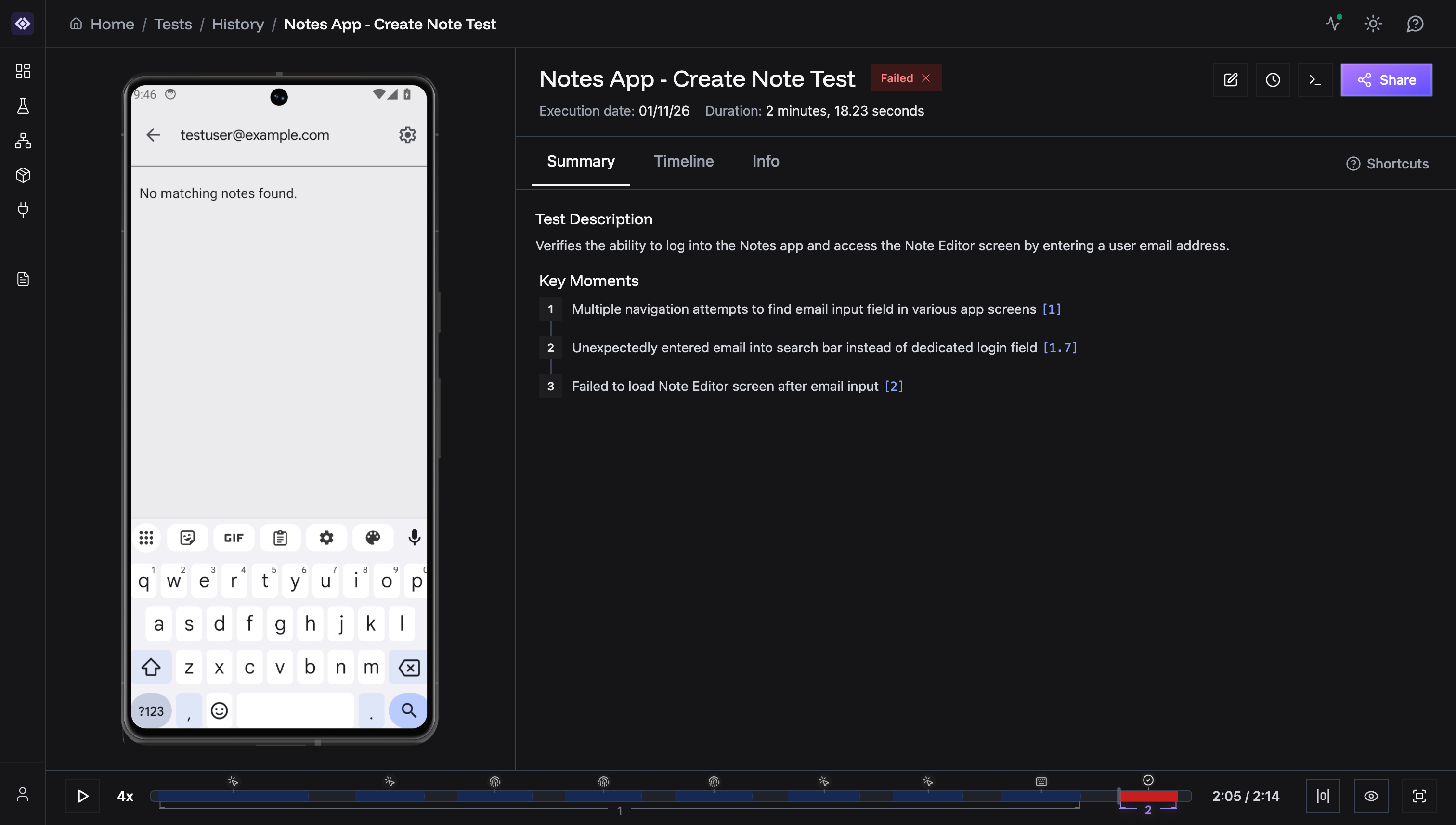
Task: Open the package cube sidebar icon
Action: [23, 175]
